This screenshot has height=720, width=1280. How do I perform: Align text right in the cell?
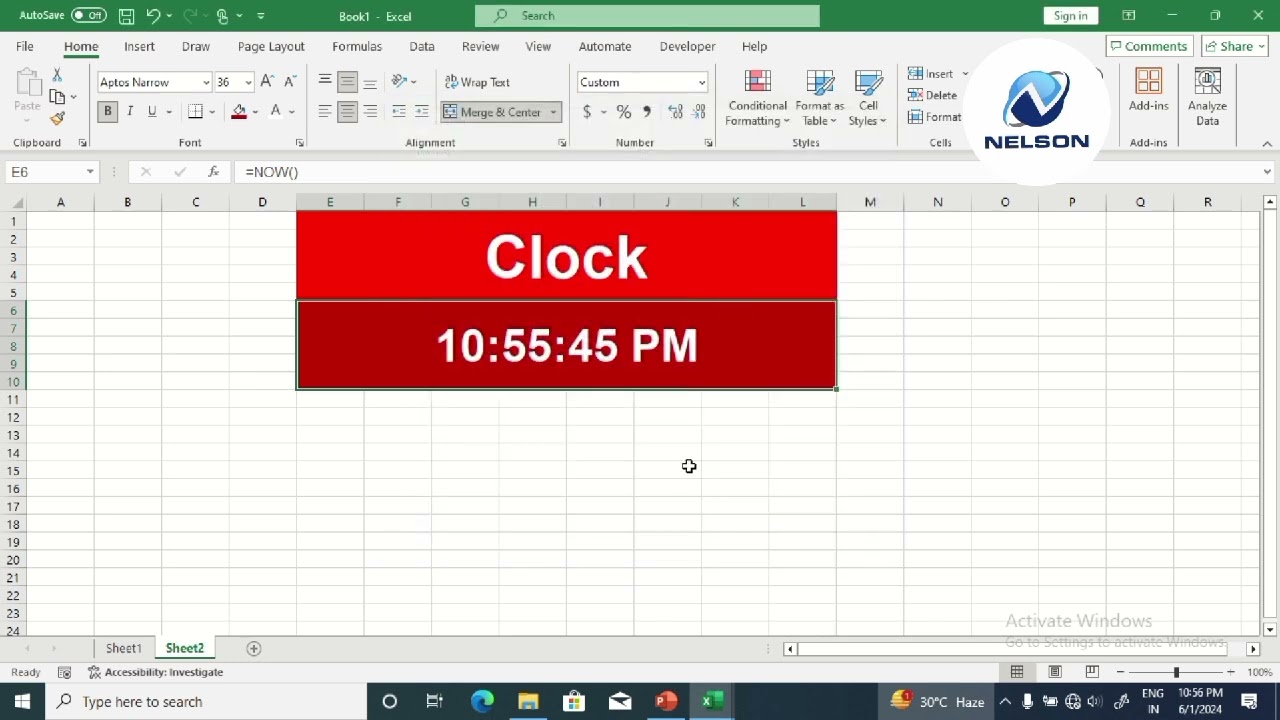pyautogui.click(x=370, y=112)
